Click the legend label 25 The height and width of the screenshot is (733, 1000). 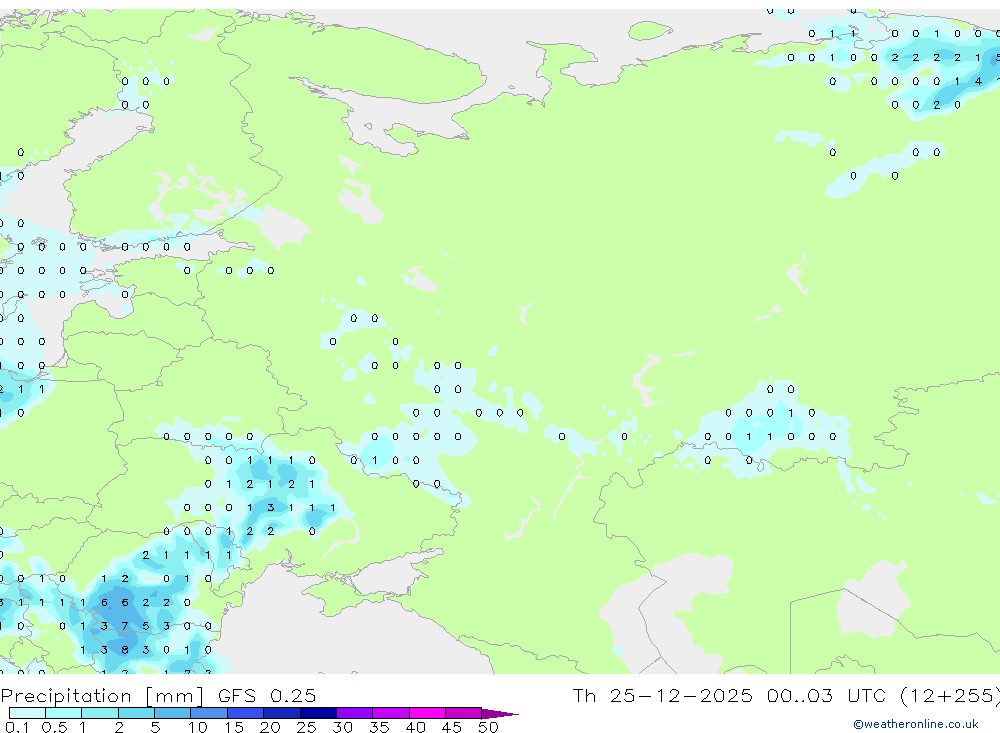pos(306,727)
